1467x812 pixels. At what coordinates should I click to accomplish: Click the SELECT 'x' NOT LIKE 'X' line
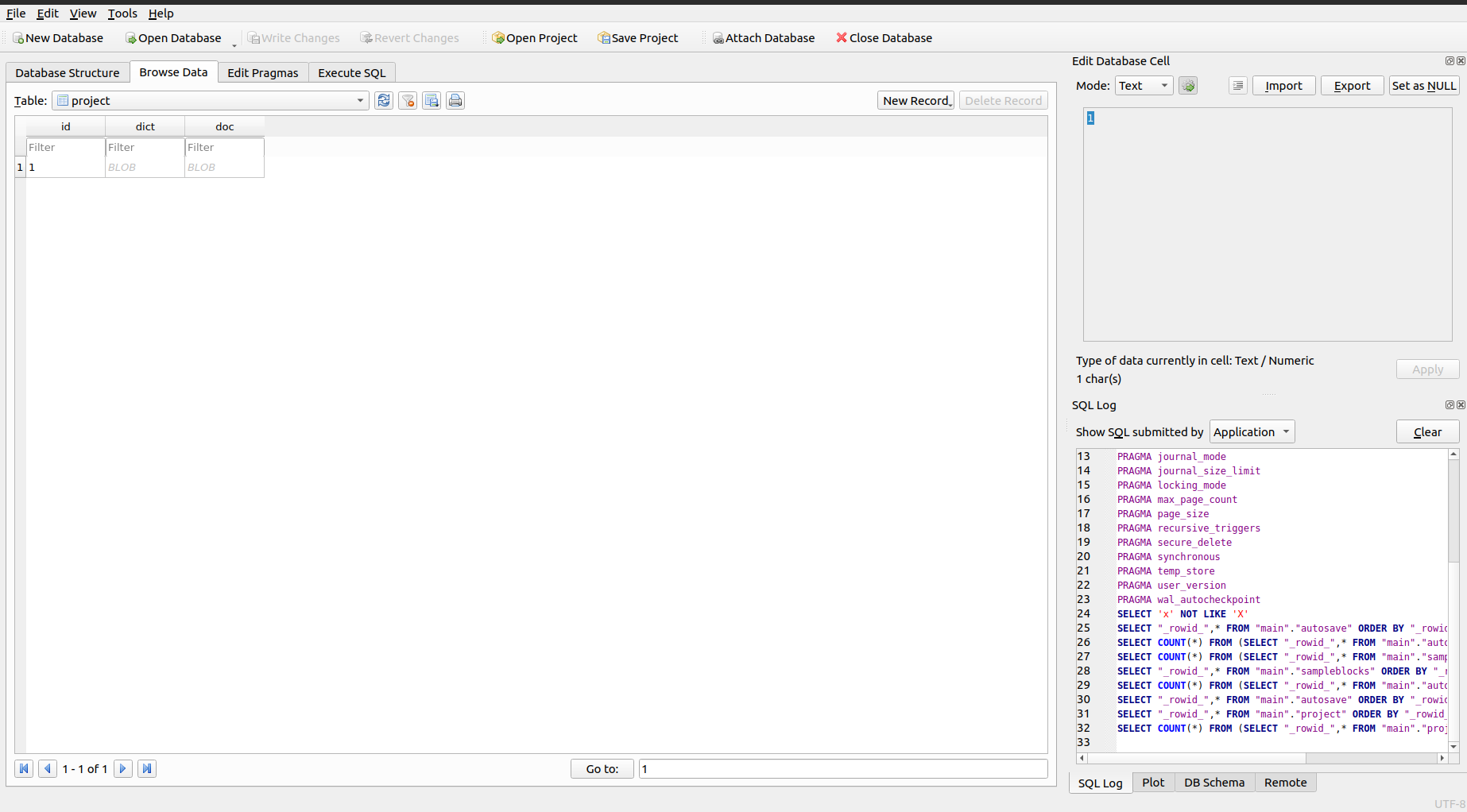[x=1183, y=614]
